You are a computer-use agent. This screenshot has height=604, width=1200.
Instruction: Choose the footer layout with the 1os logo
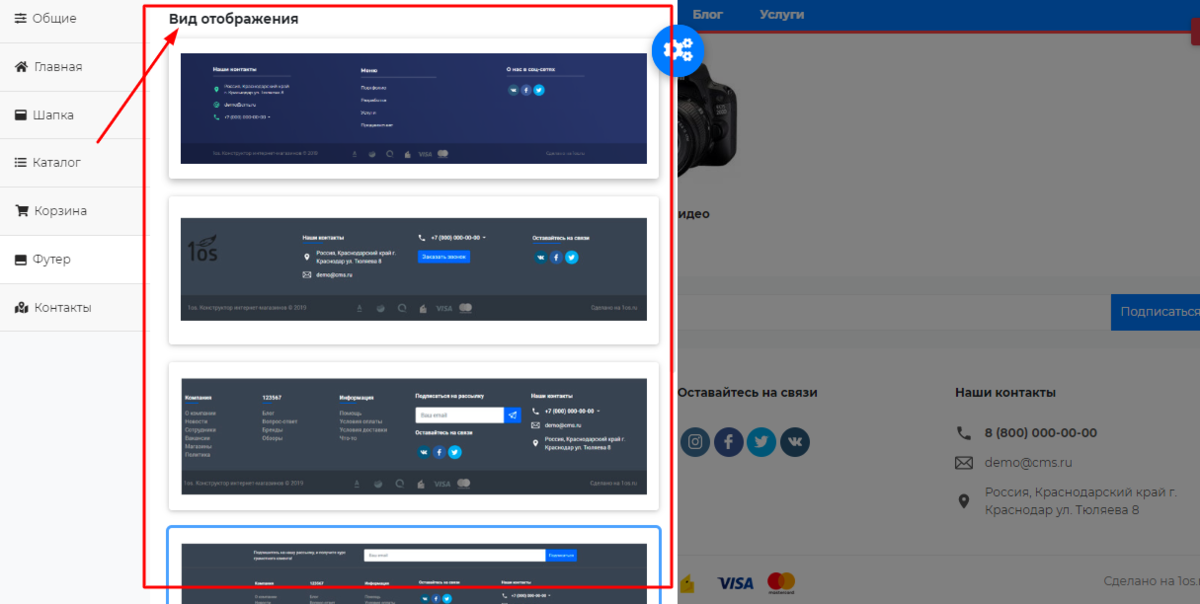413,270
